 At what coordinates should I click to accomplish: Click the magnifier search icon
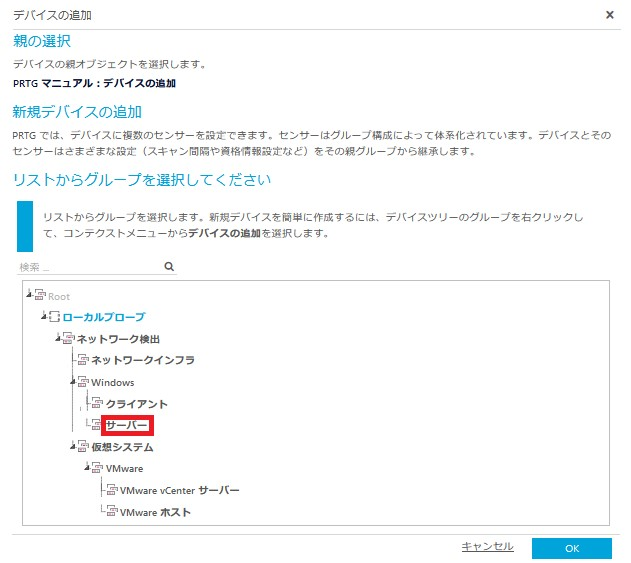(x=169, y=266)
